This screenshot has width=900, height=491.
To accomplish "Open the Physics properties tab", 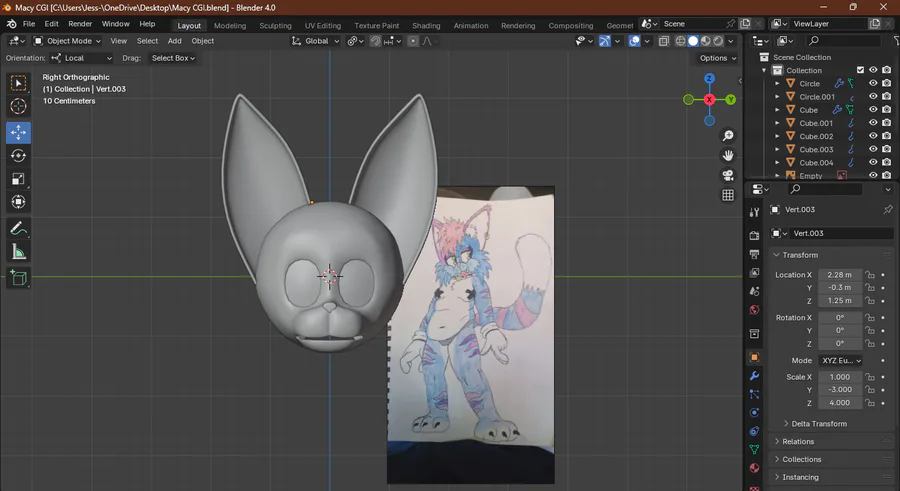I will click(x=754, y=412).
